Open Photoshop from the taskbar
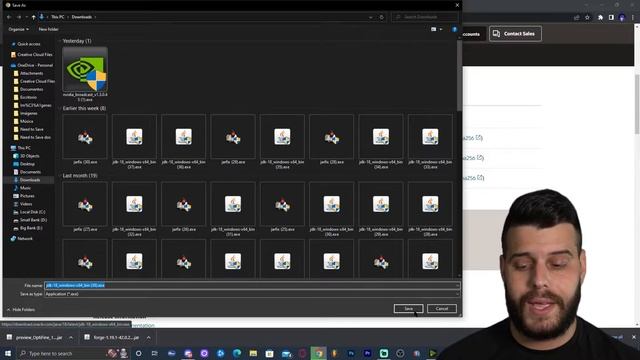The width and height of the screenshot is (640, 360). [x=351, y=353]
